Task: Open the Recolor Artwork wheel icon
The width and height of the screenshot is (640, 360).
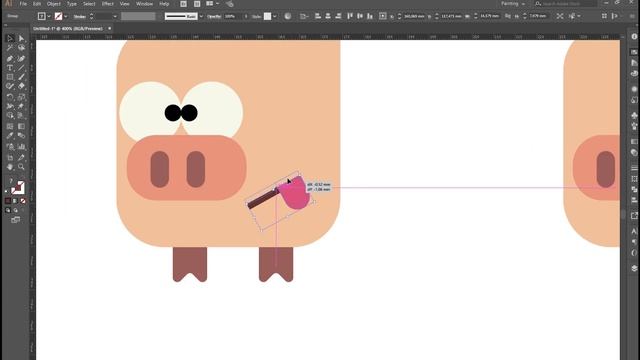Action: click(288, 16)
